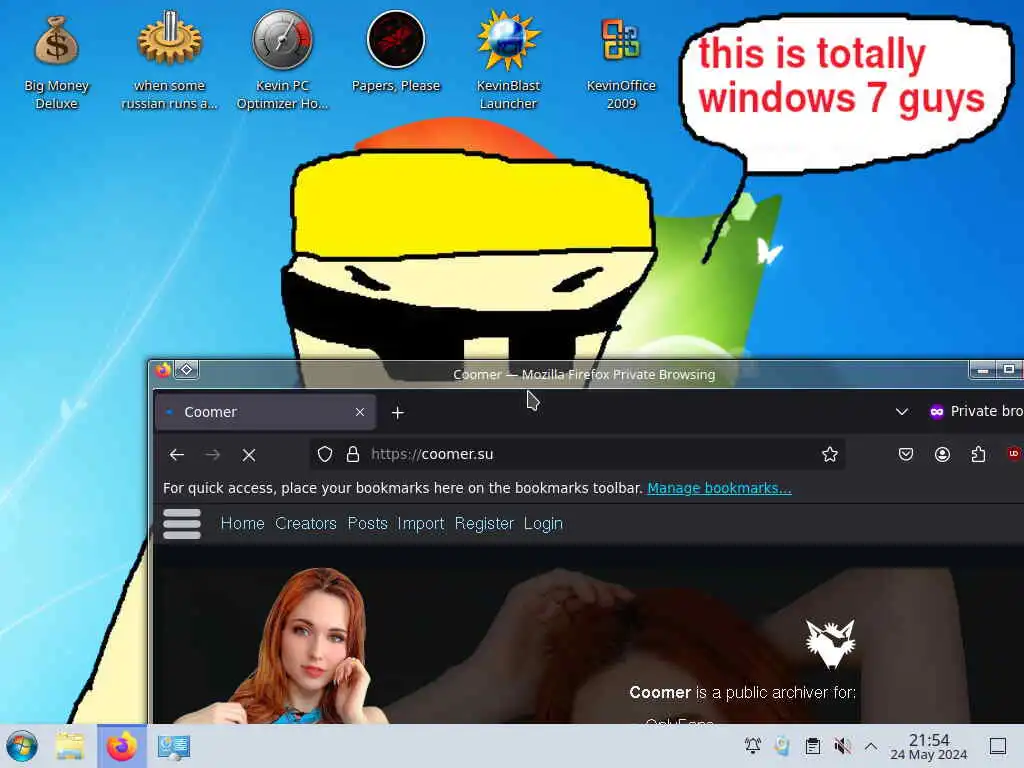Open the extensions puzzle icon
This screenshot has height=768, width=1024.
pyautogui.click(x=978, y=455)
